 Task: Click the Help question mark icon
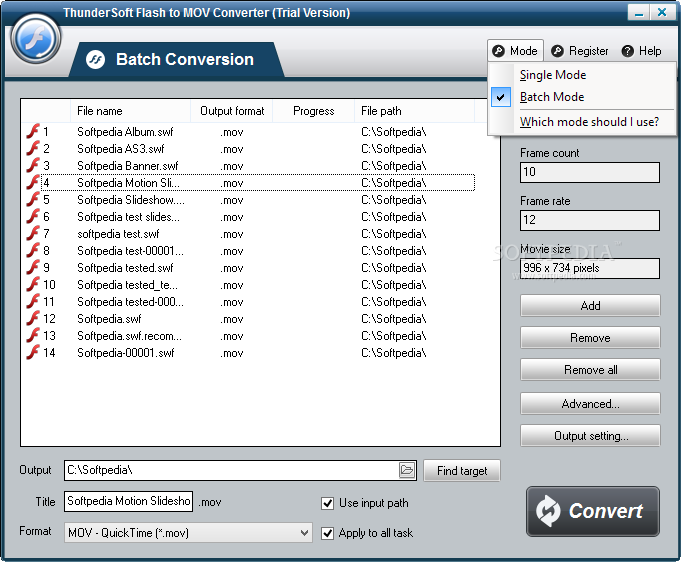(x=628, y=51)
